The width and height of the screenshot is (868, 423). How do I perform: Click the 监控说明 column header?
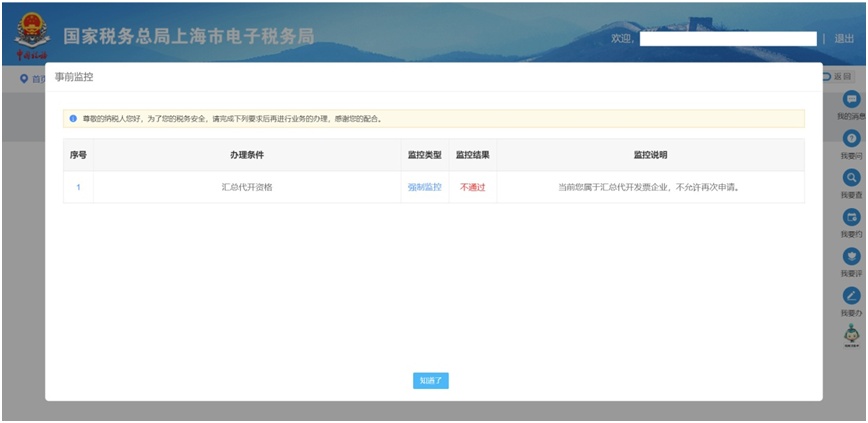[650, 155]
